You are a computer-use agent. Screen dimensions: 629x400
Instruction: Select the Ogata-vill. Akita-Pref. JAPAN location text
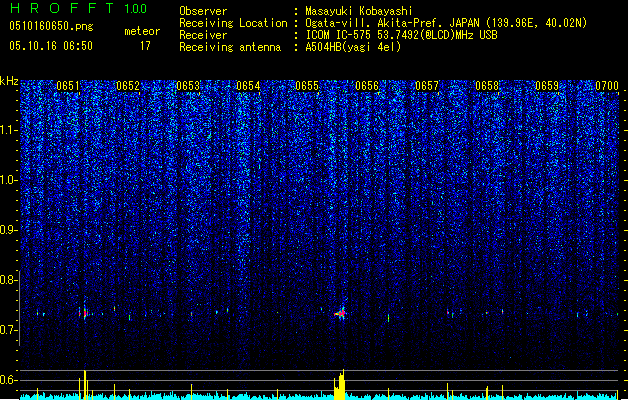[x=446, y=23]
